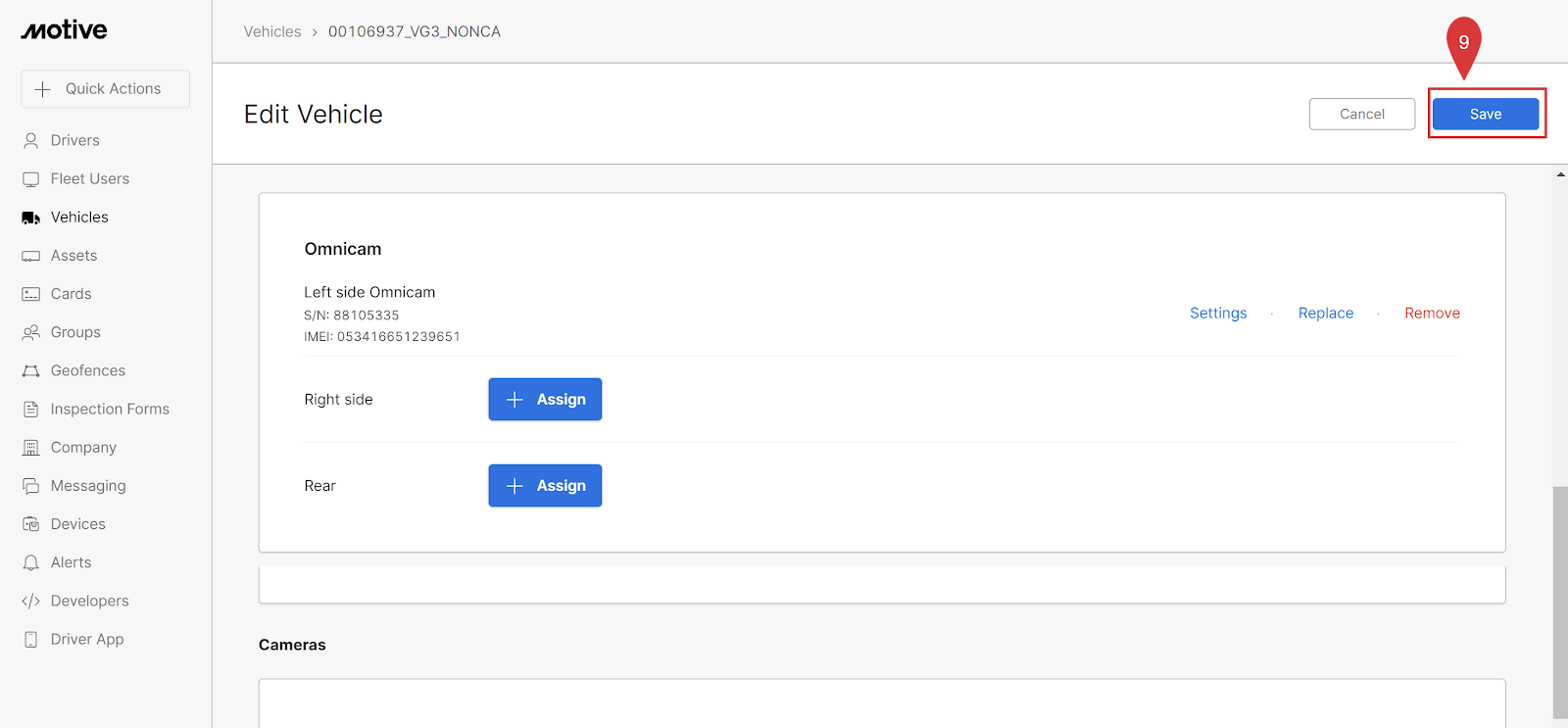Click breadcrumb 00106937_VG3_NONCA
This screenshot has height=728, width=1568.
(x=415, y=31)
